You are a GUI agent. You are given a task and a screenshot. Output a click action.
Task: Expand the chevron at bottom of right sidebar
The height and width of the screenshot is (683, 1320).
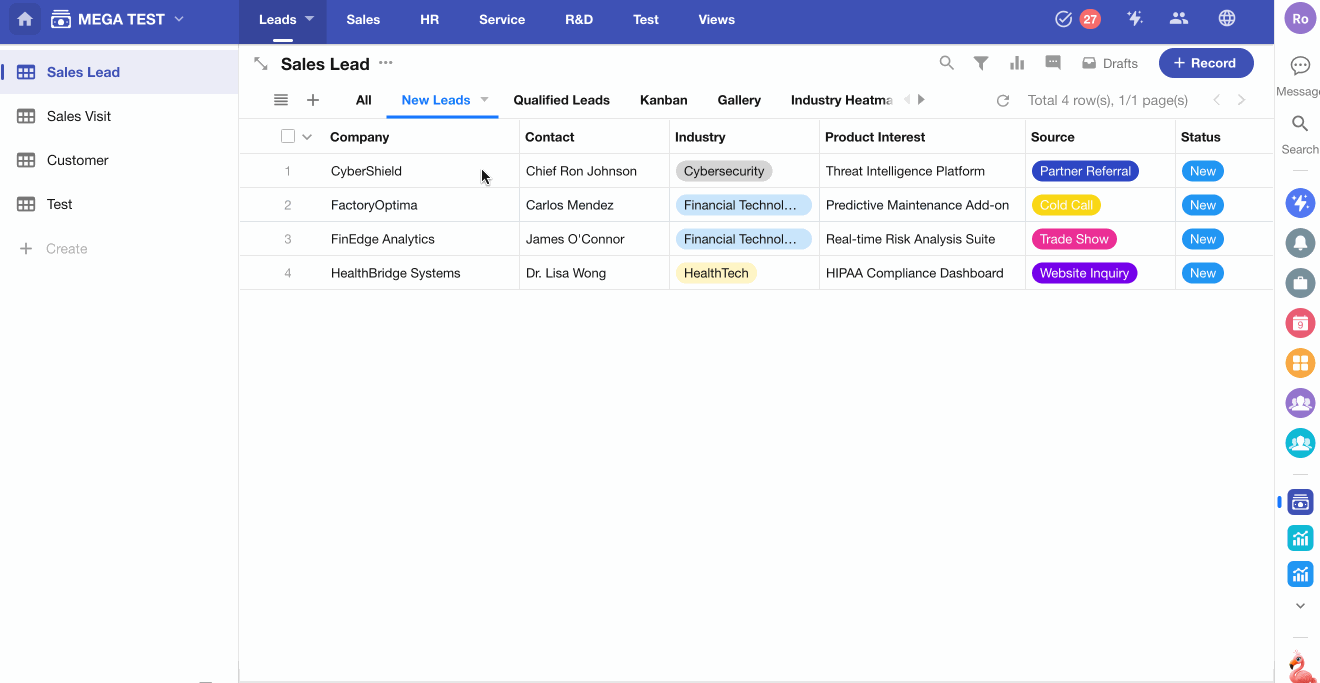(1300, 606)
